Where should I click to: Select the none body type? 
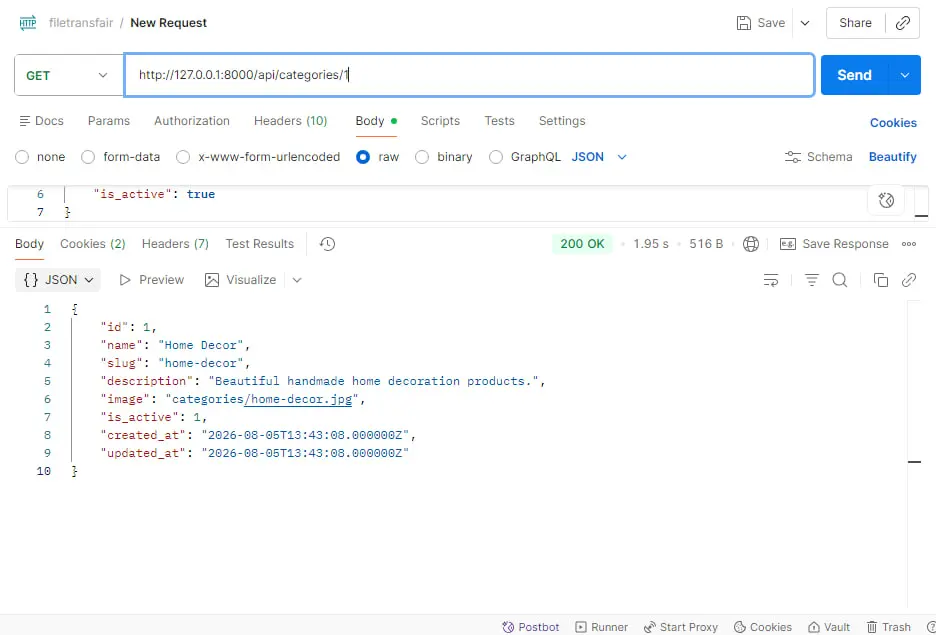[22, 157]
